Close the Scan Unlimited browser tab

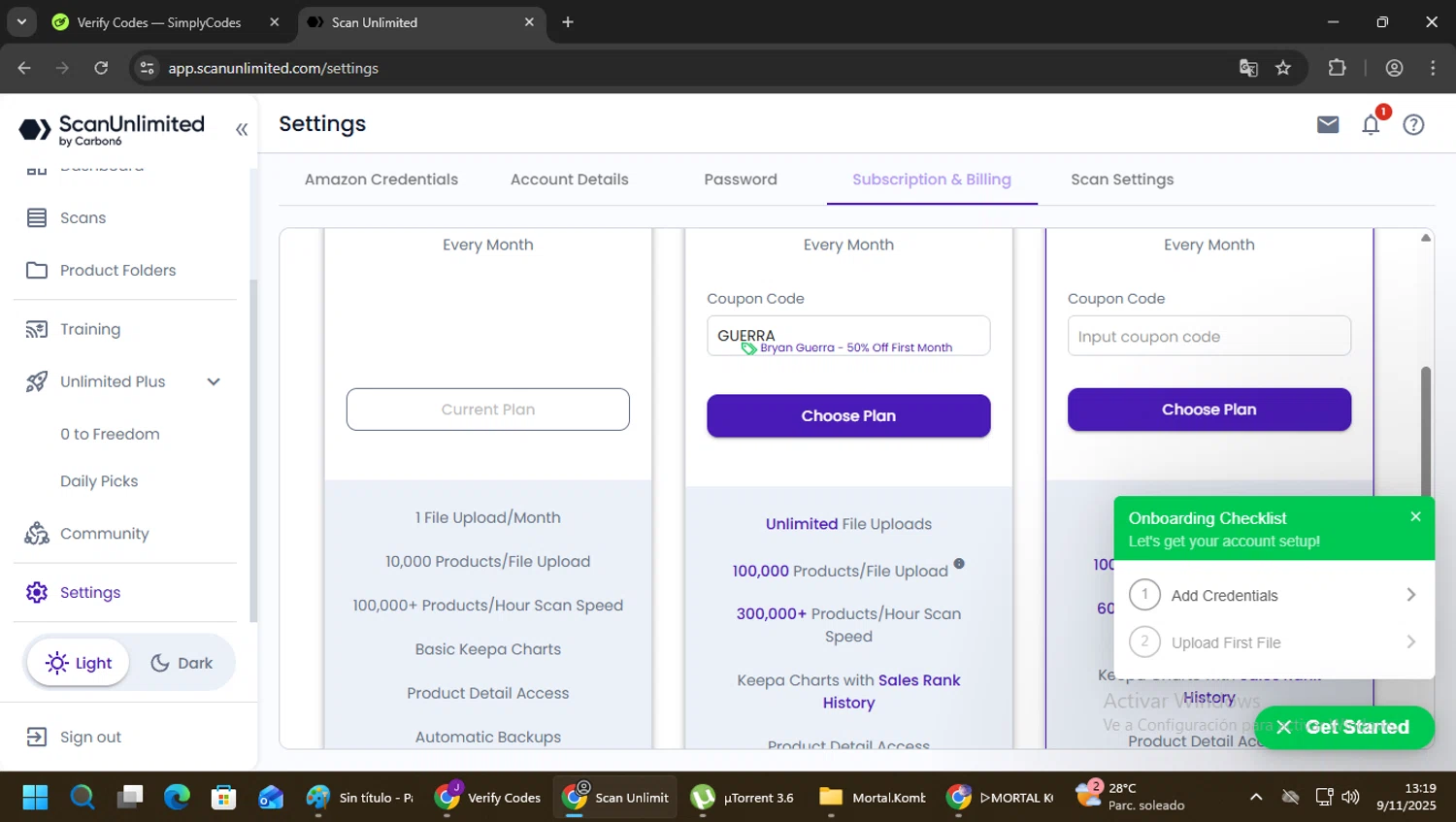coord(529,22)
